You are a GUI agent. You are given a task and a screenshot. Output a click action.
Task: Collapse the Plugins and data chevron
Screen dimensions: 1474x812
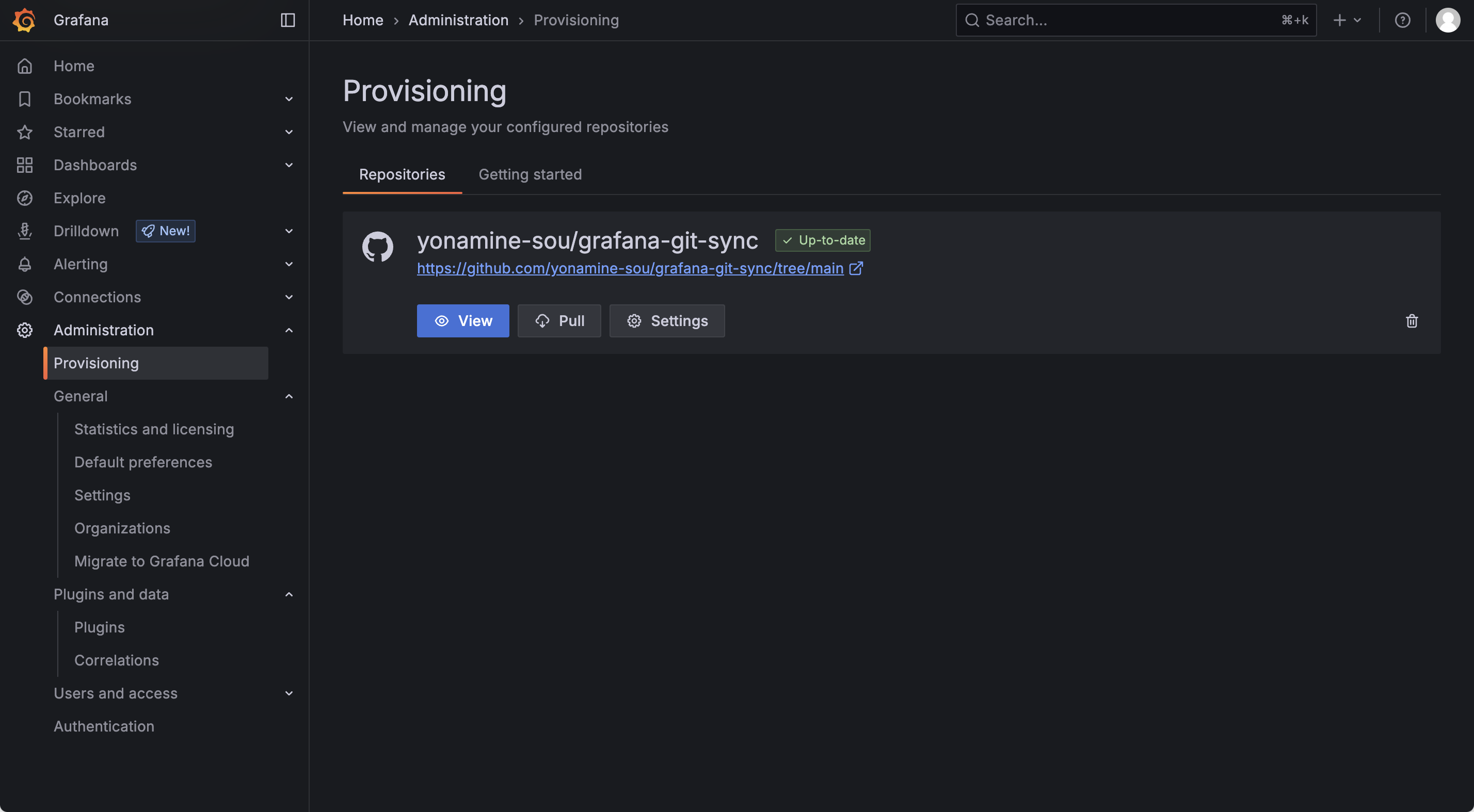tap(289, 594)
